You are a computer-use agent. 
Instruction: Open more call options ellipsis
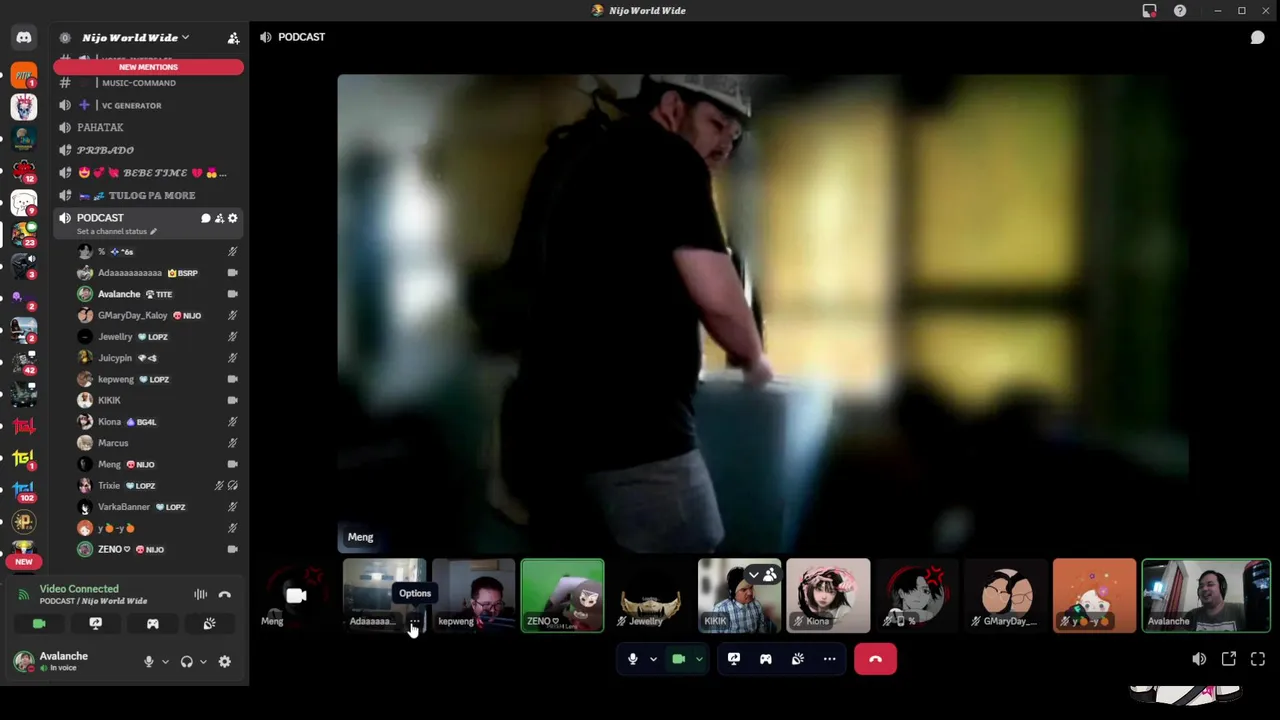(x=830, y=659)
